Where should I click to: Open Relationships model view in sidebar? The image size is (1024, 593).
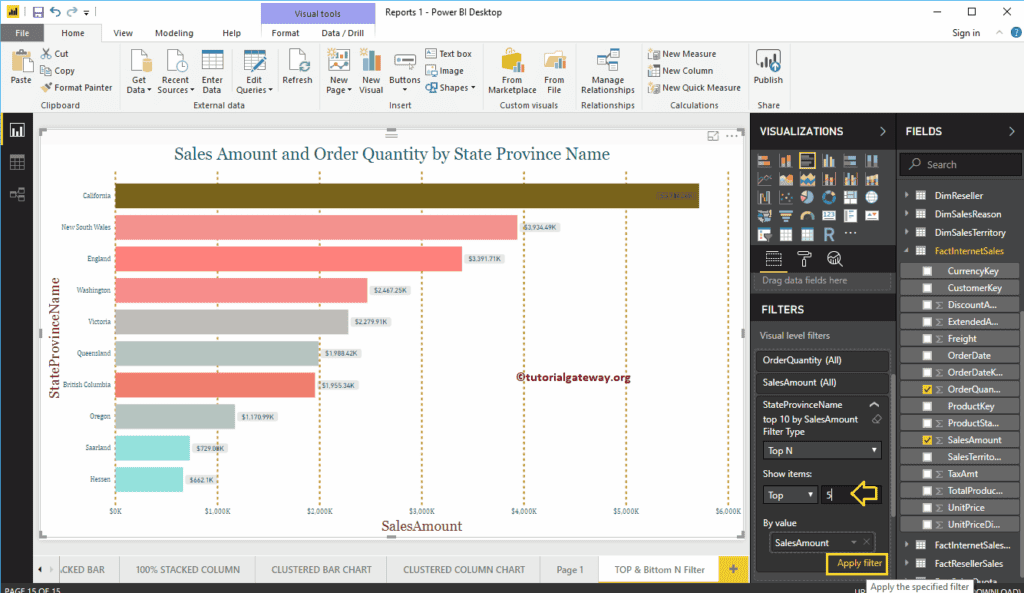[x=17, y=194]
